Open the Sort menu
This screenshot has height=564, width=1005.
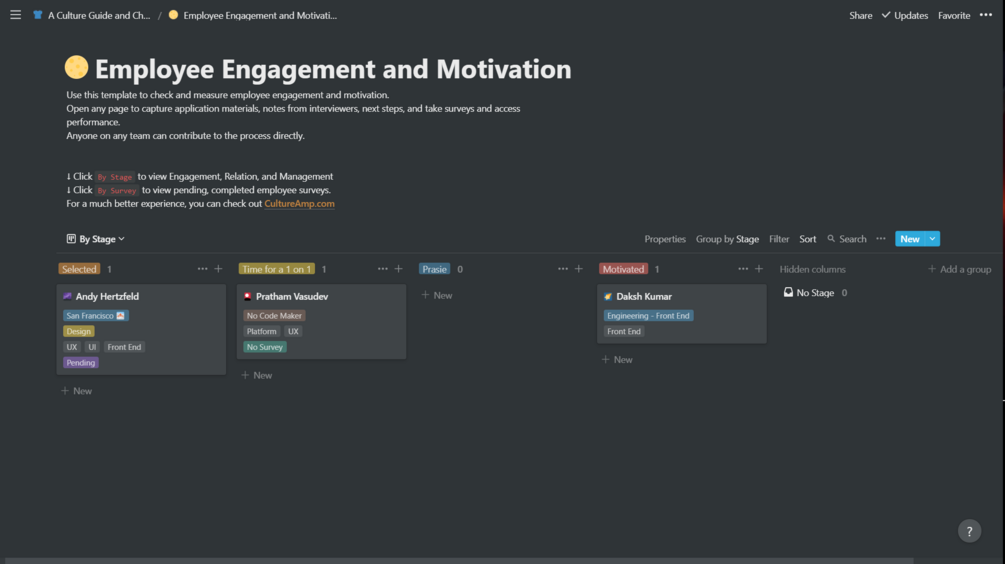click(808, 239)
